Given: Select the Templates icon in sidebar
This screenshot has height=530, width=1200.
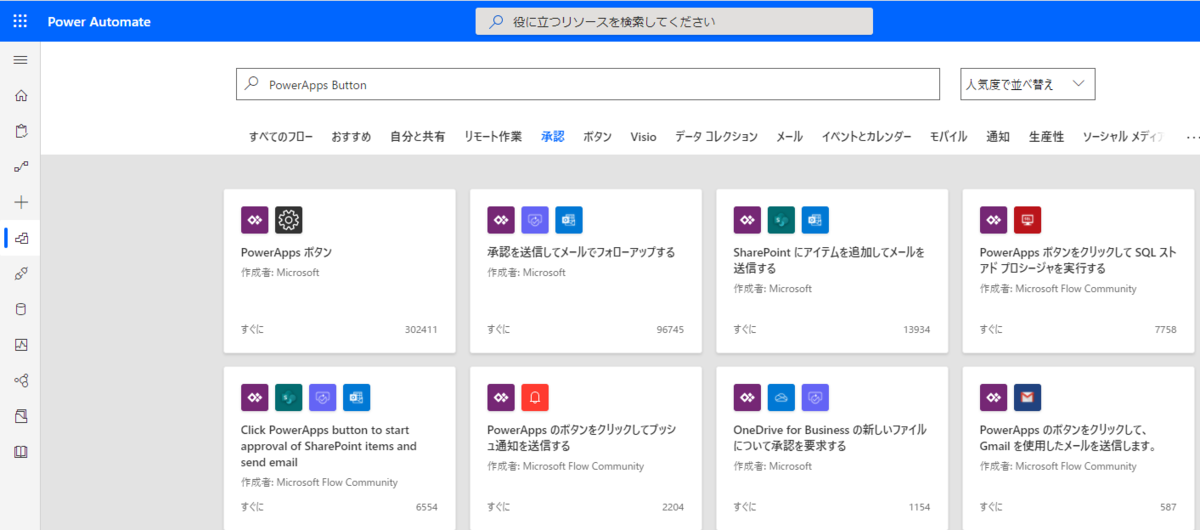Looking at the screenshot, I should pyautogui.click(x=22, y=238).
